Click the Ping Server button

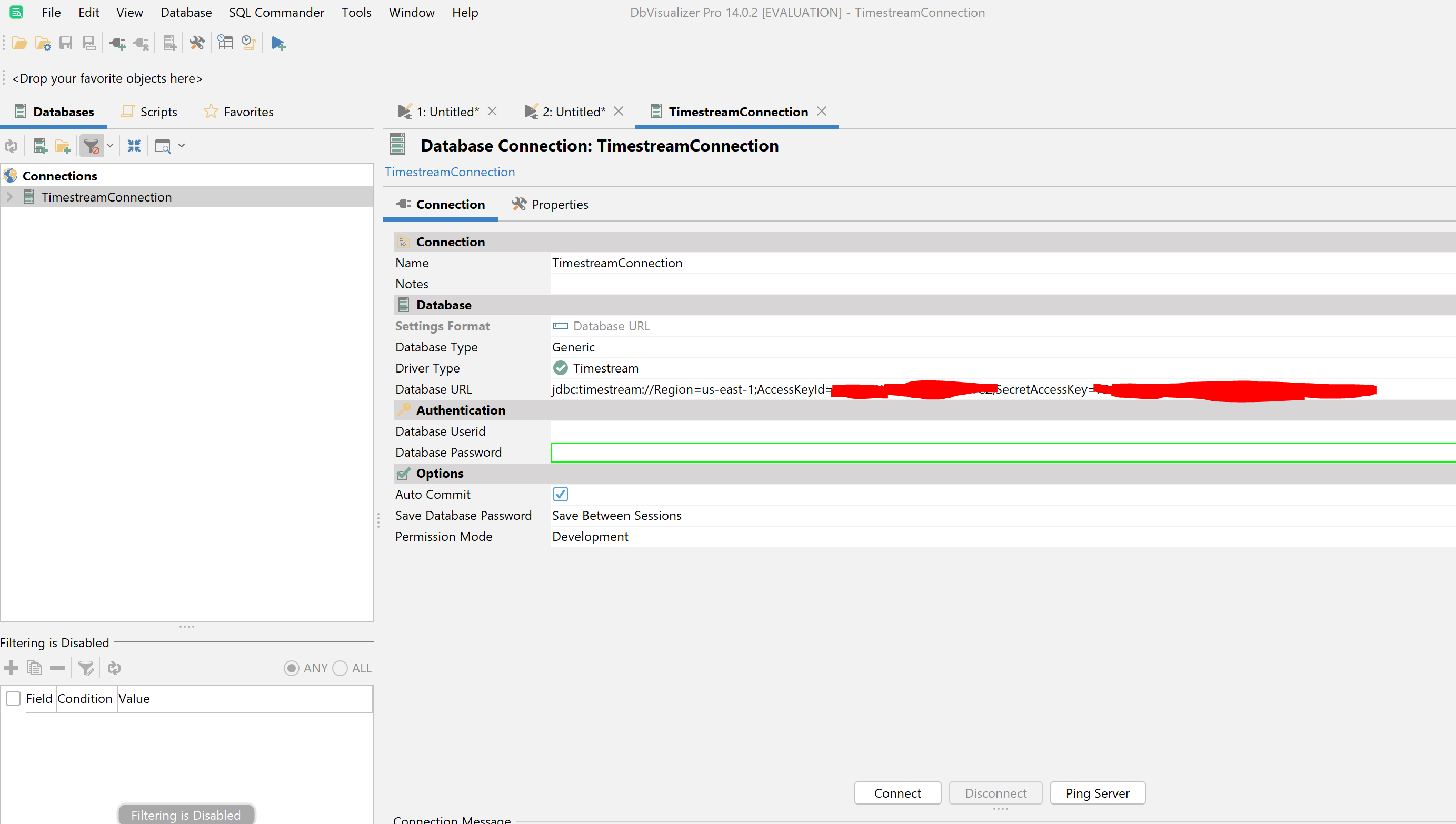click(1097, 792)
